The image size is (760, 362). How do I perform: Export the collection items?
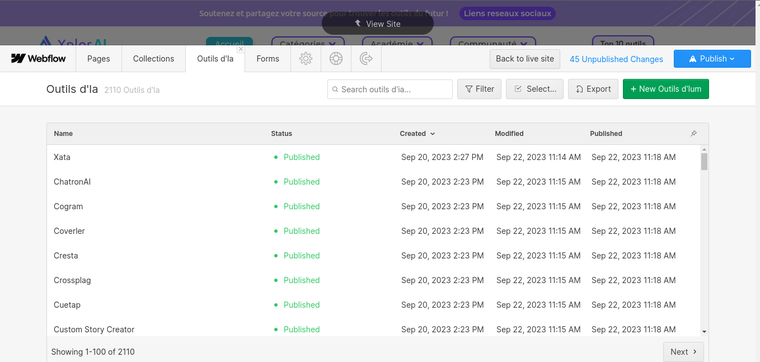[x=593, y=89]
